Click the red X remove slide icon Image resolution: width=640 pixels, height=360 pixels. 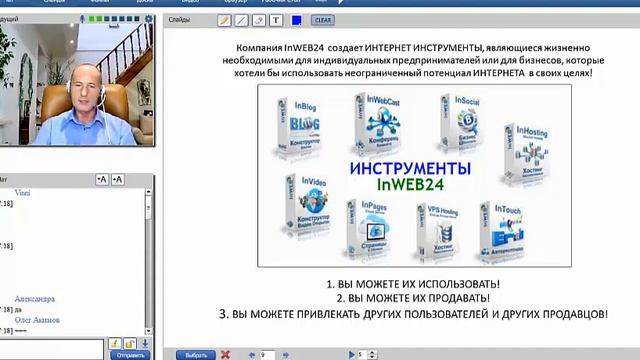click(x=225, y=355)
